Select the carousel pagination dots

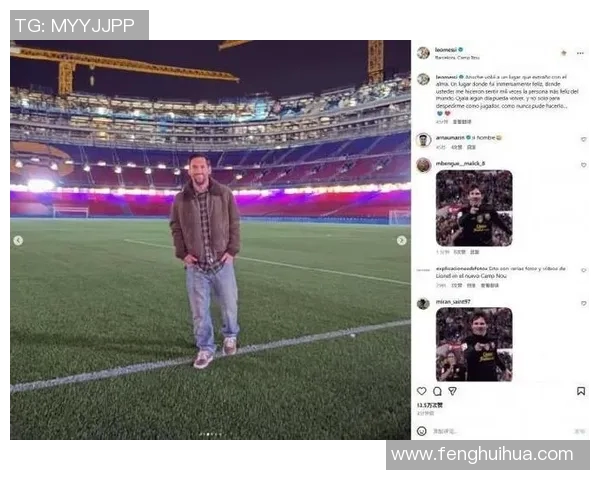coord(210,434)
